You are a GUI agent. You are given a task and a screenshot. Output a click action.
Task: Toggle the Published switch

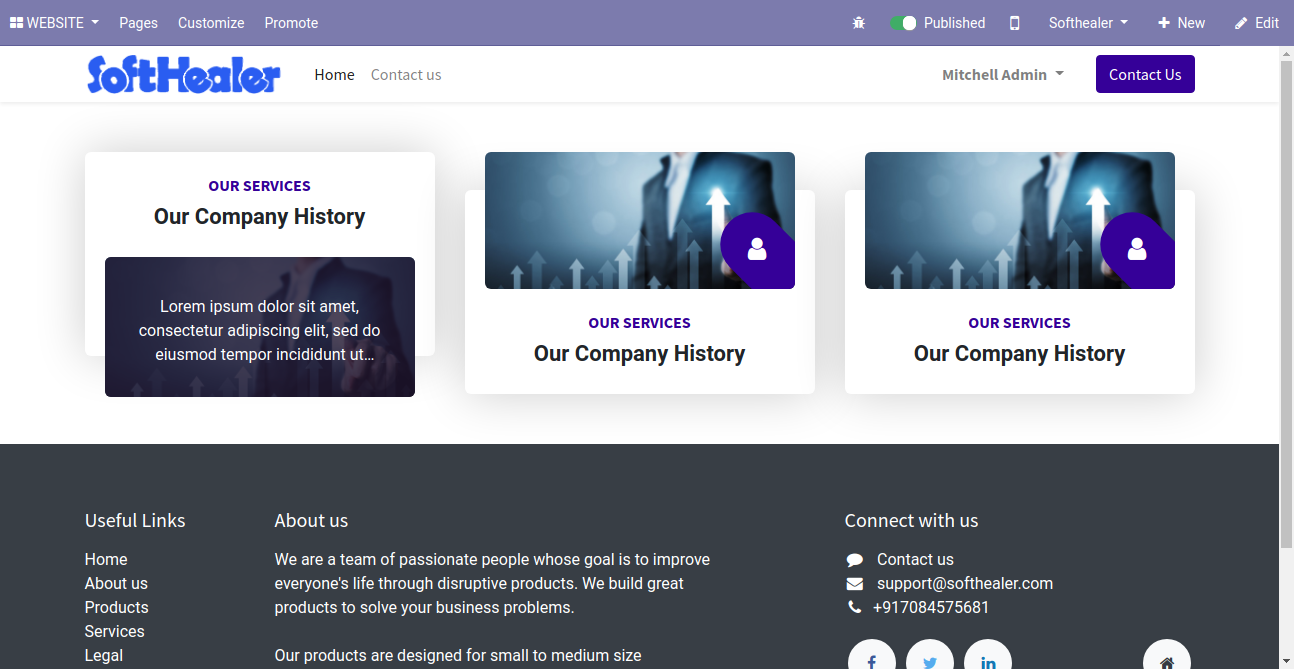point(903,23)
